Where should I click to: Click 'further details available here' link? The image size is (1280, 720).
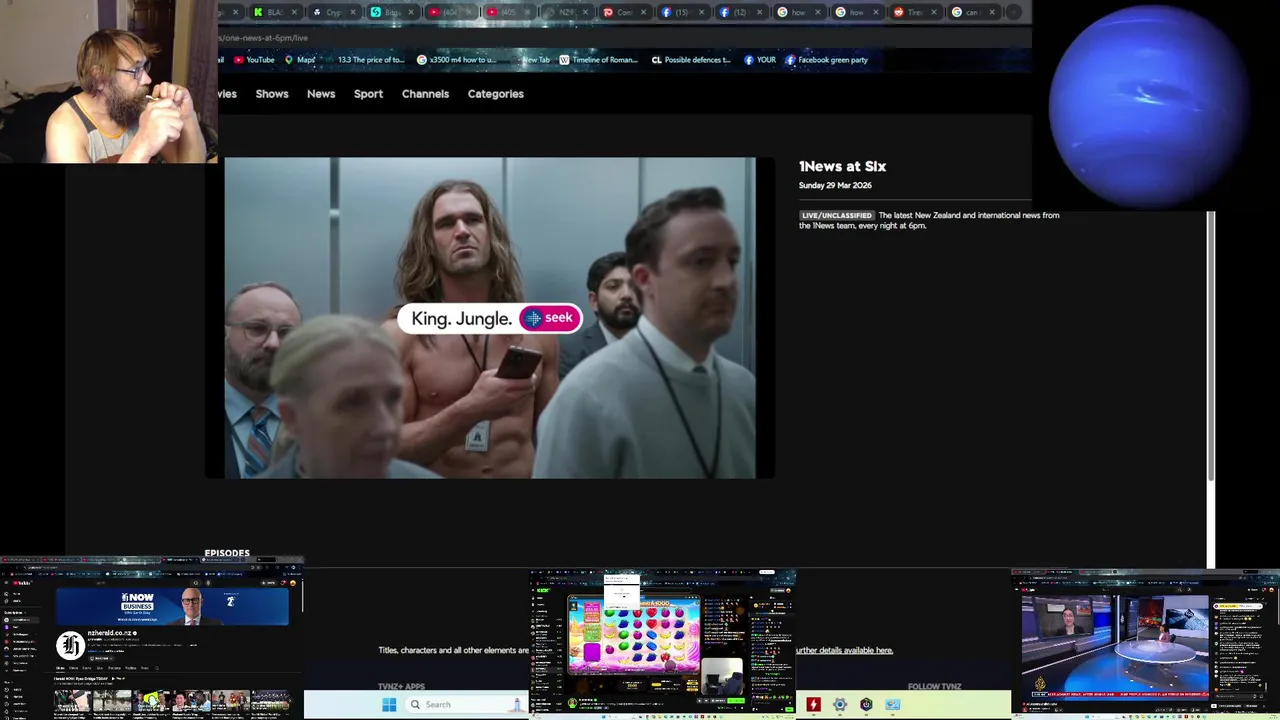point(844,650)
